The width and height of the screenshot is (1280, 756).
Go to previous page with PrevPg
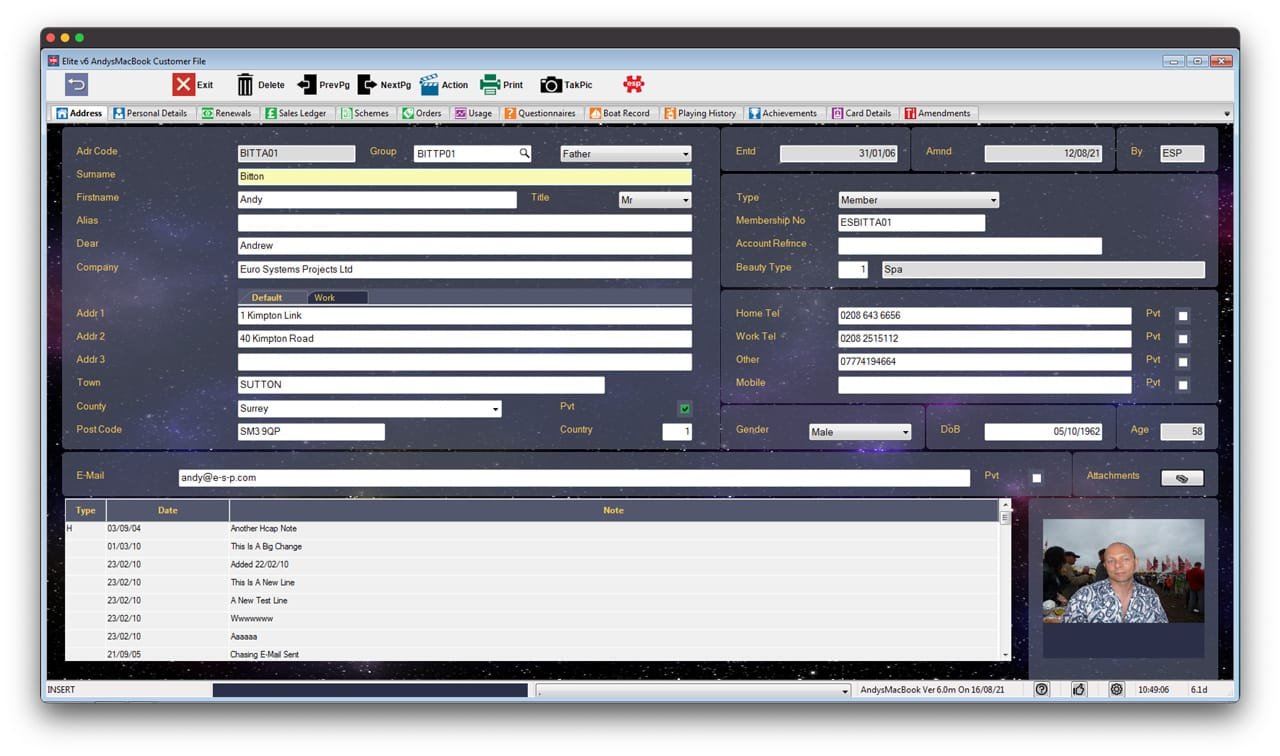click(307, 85)
